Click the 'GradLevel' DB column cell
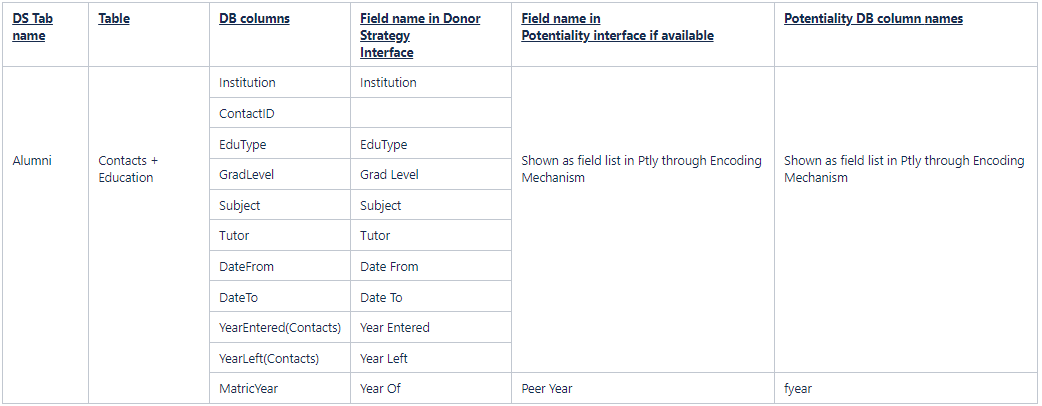Screen dimensions: 1042x406 click(x=246, y=175)
